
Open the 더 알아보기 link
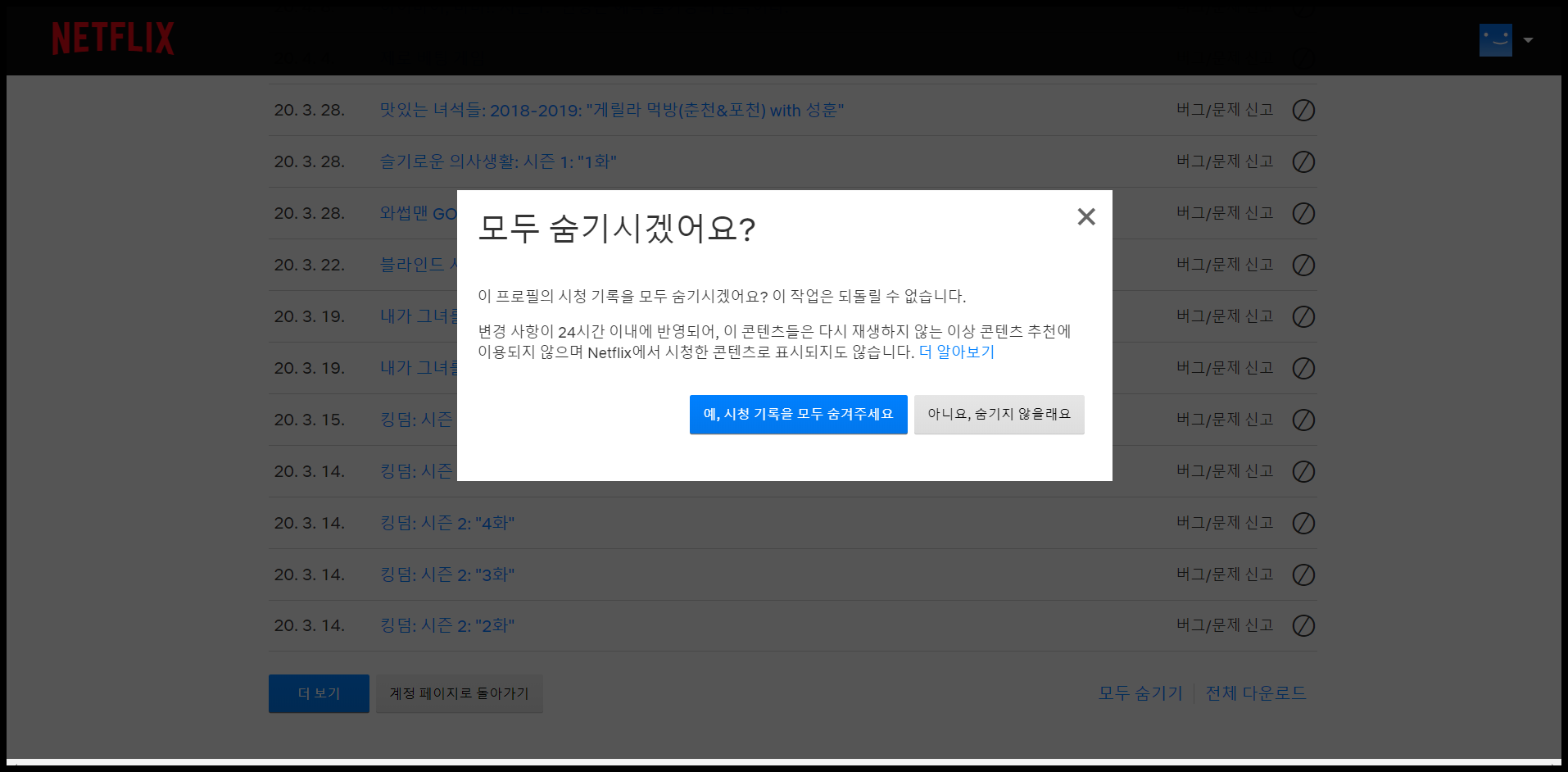click(957, 352)
